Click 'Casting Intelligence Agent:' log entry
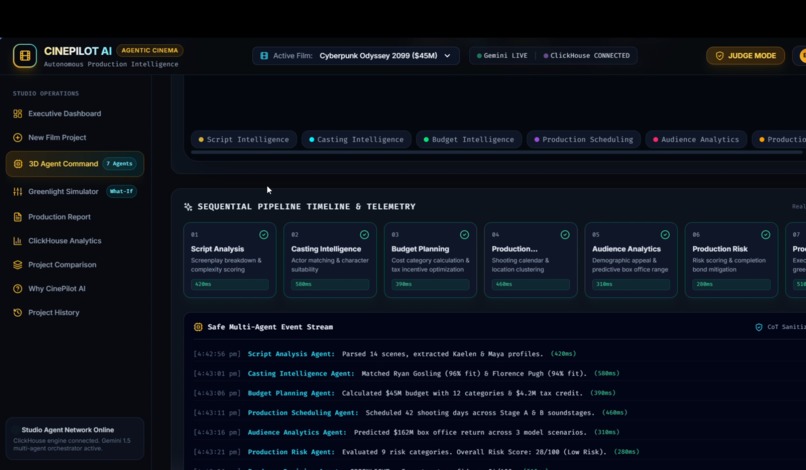The image size is (806, 470). pos(301,373)
